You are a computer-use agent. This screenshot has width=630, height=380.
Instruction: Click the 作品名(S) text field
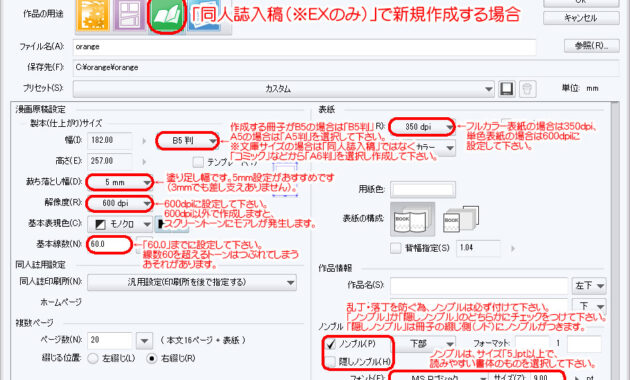pos(479,286)
